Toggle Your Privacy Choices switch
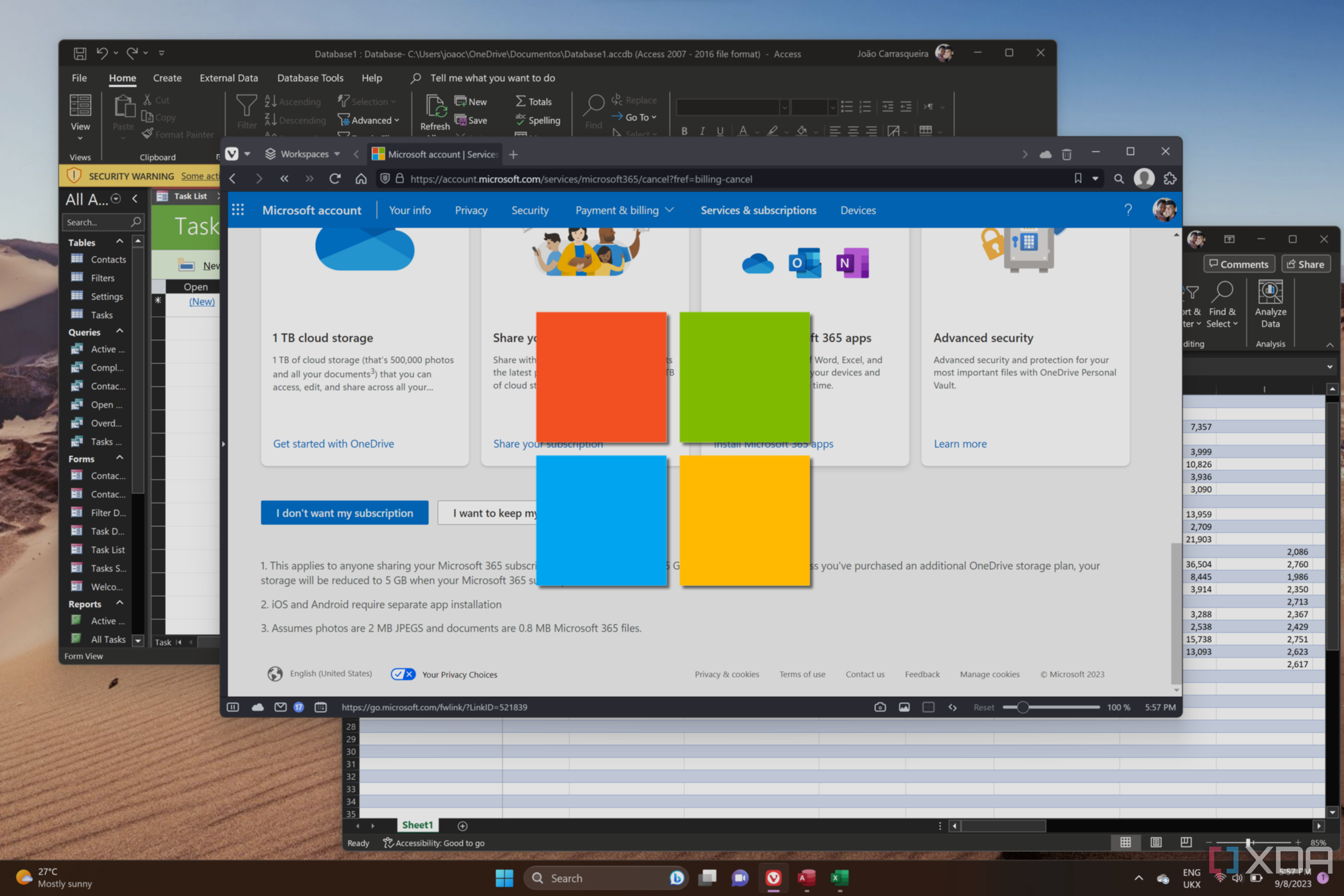1344x896 pixels. tap(401, 674)
